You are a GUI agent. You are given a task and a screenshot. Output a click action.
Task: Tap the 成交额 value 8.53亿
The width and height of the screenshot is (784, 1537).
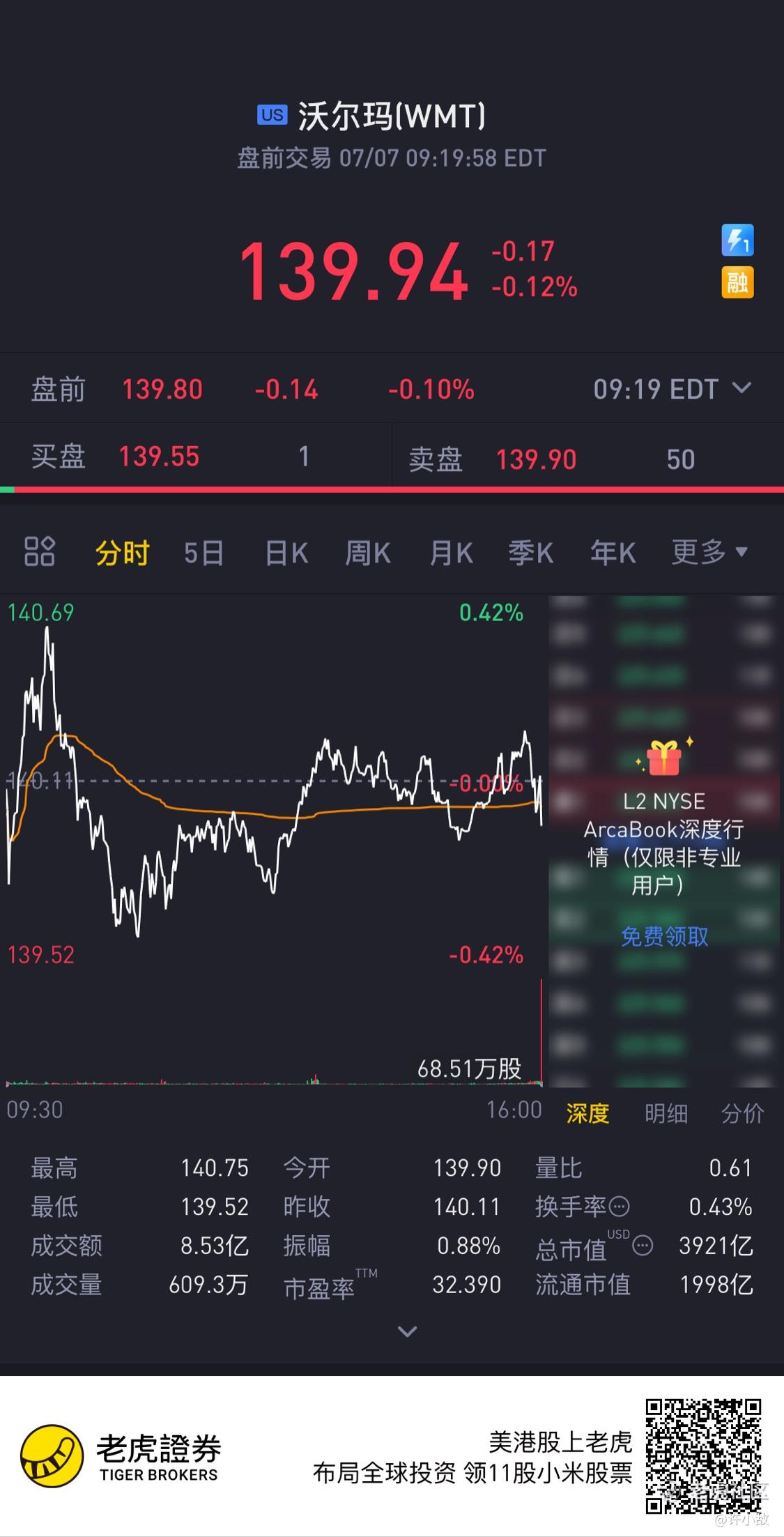[x=215, y=1246]
